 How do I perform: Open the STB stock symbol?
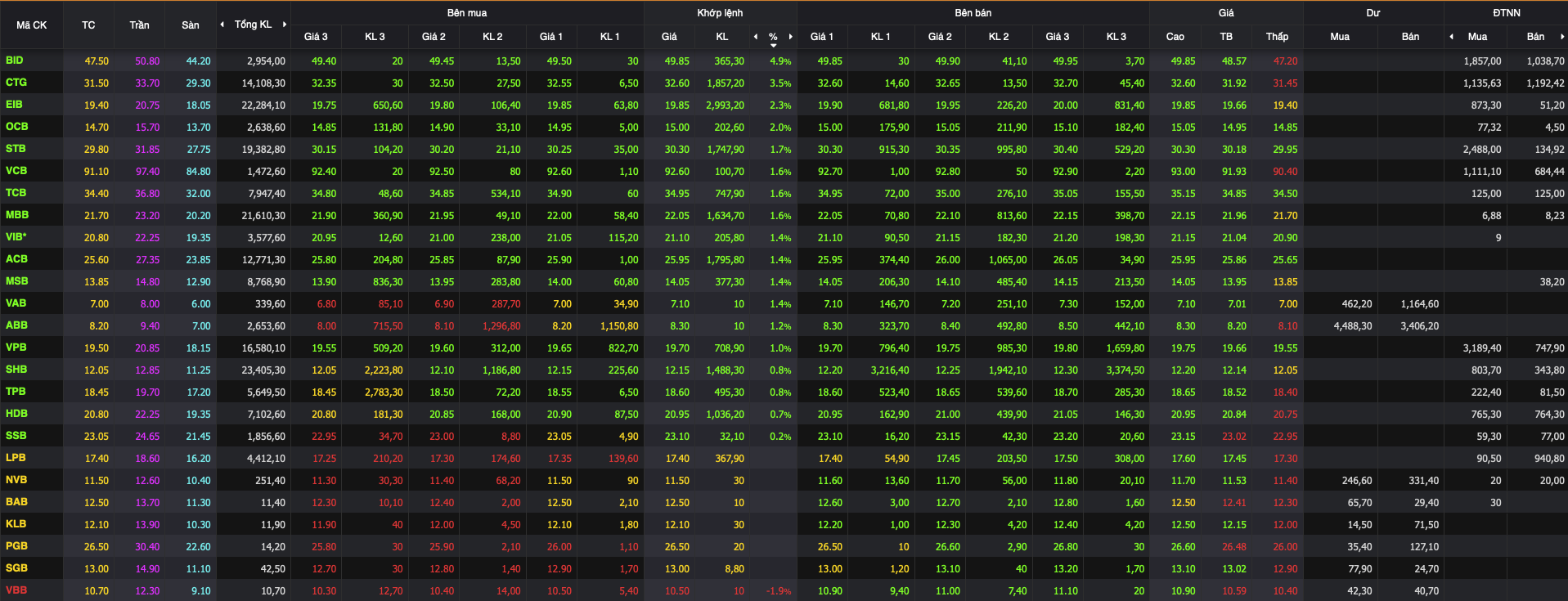pos(16,149)
